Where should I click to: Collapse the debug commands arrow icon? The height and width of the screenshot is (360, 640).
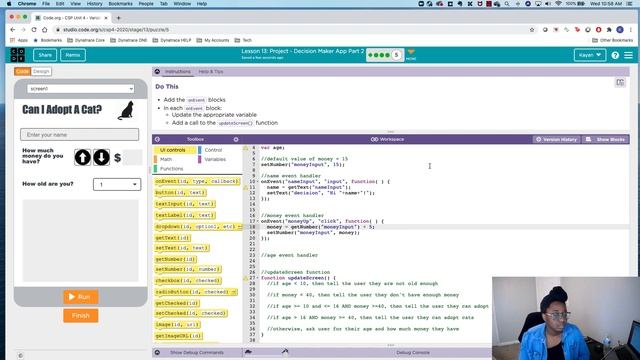[157, 352]
